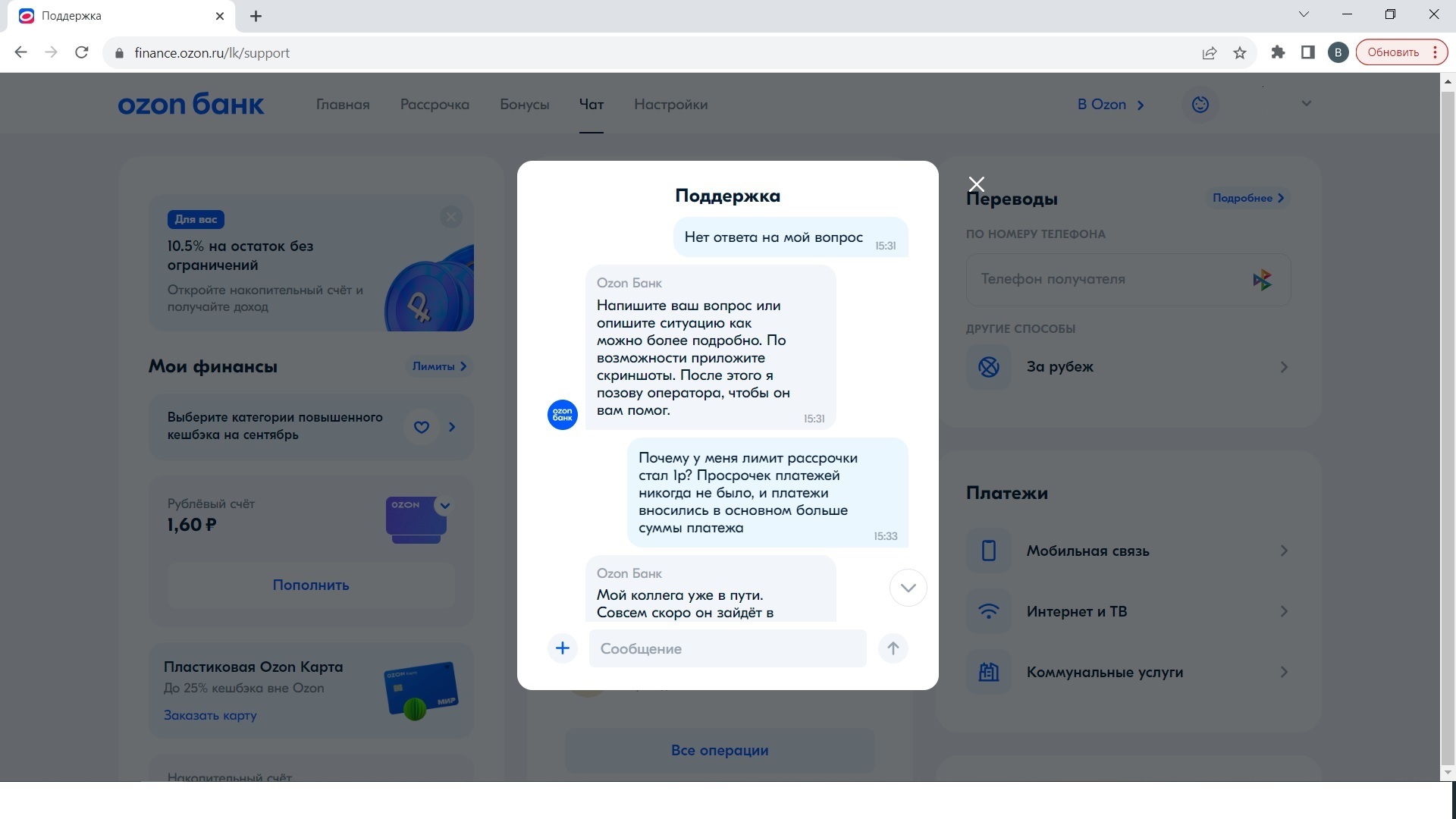Go back with browser back arrow
The width and height of the screenshot is (1456, 819).
coord(21,52)
